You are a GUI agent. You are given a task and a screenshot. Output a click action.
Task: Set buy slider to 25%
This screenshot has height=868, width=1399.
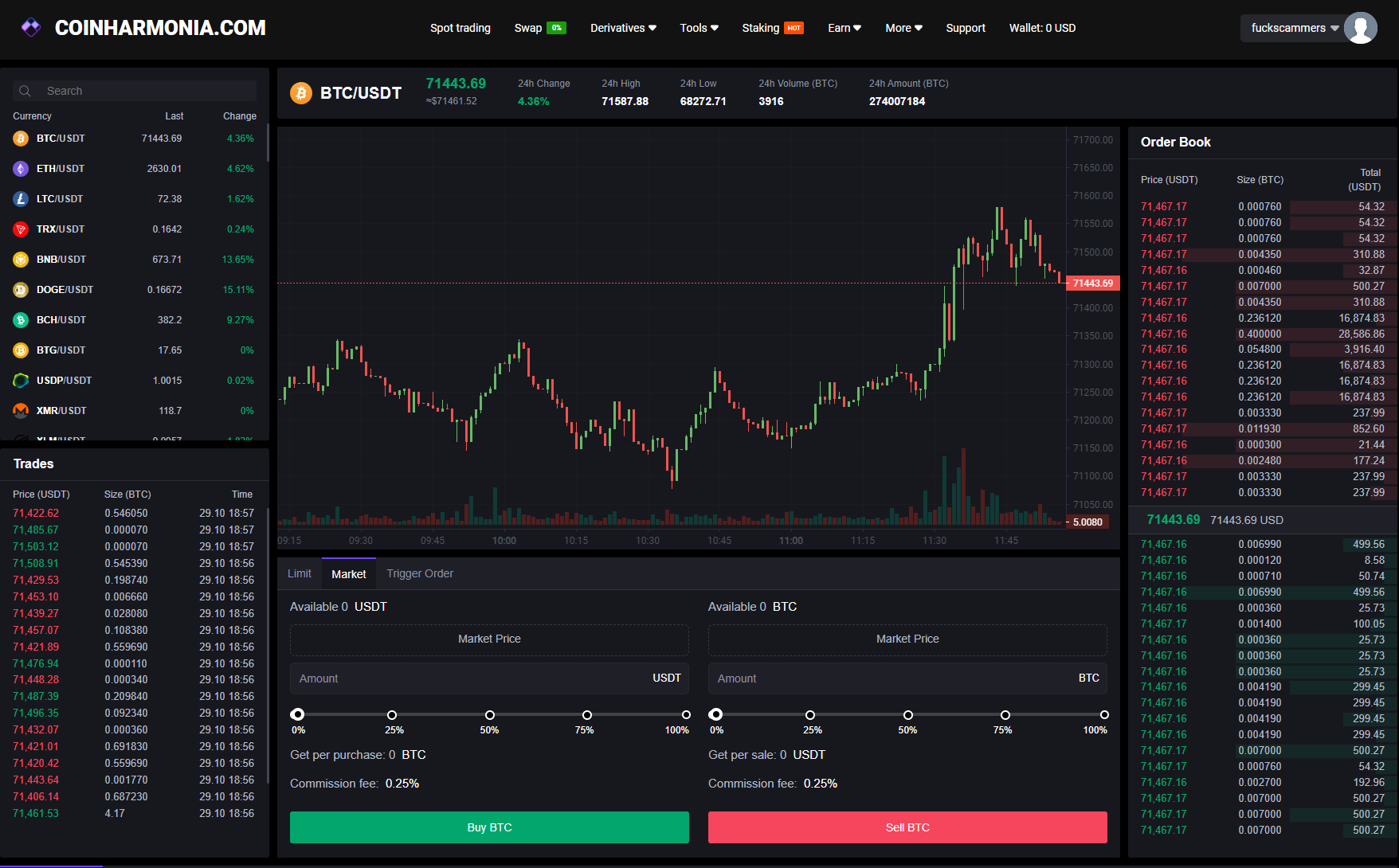tap(392, 715)
